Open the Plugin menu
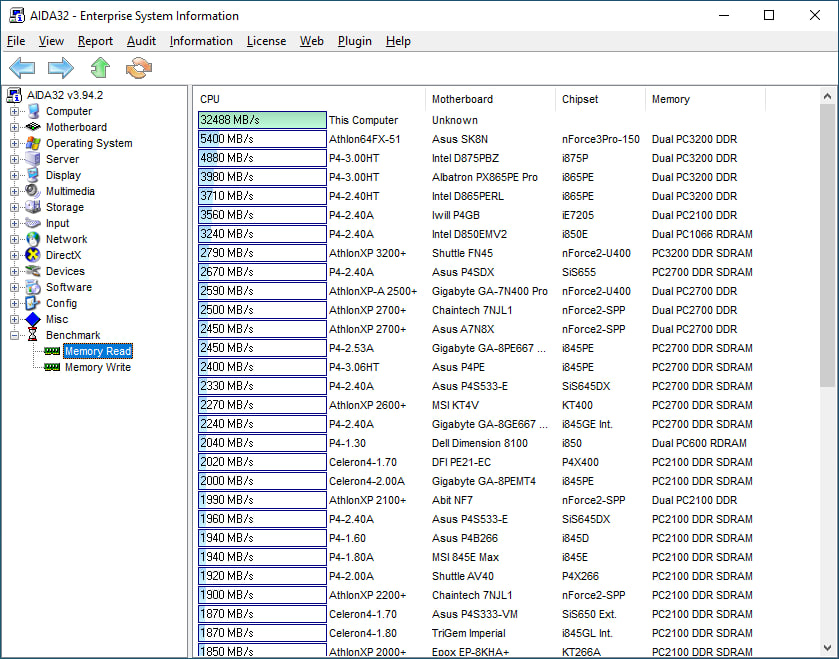This screenshot has height=659, width=839. (354, 41)
